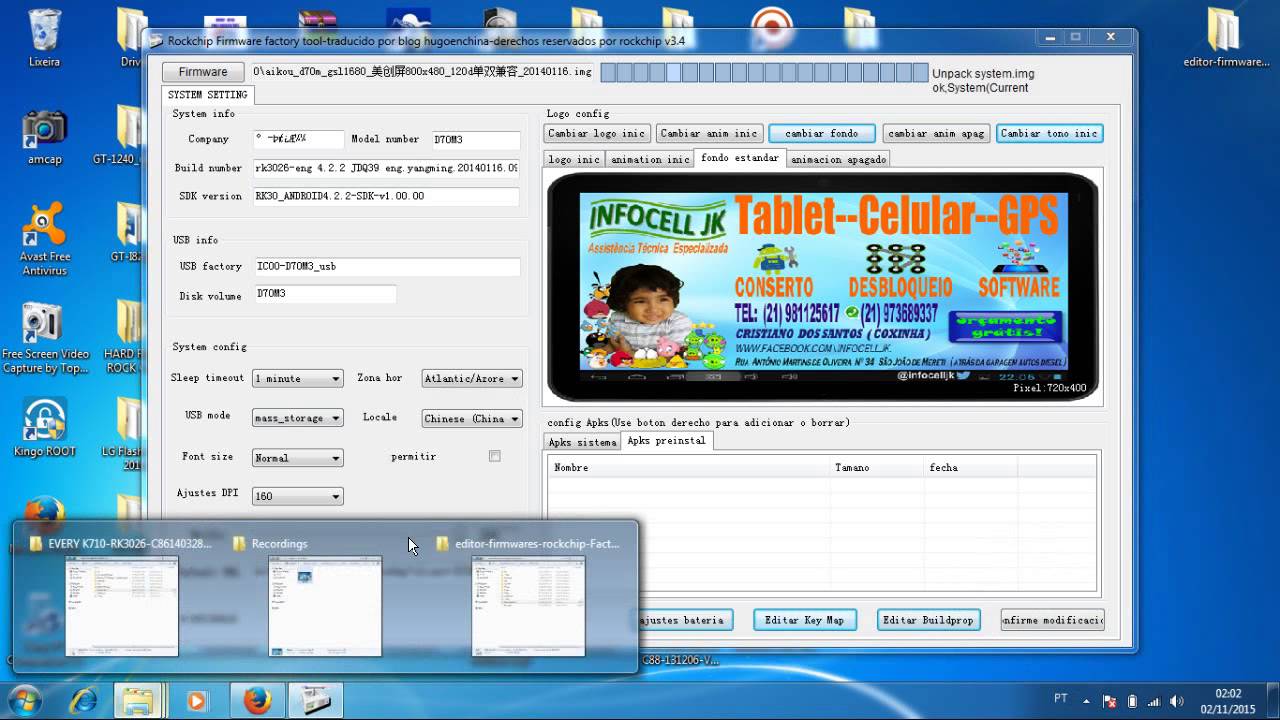Toggle the permitir checkbox
1280x720 pixels.
click(494, 456)
